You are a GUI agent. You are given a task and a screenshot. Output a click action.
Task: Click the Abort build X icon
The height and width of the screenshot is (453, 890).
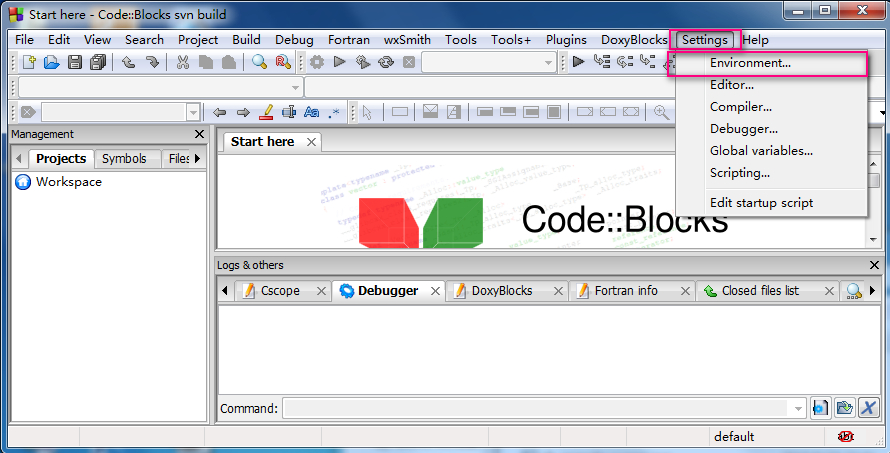pyautogui.click(x=409, y=62)
